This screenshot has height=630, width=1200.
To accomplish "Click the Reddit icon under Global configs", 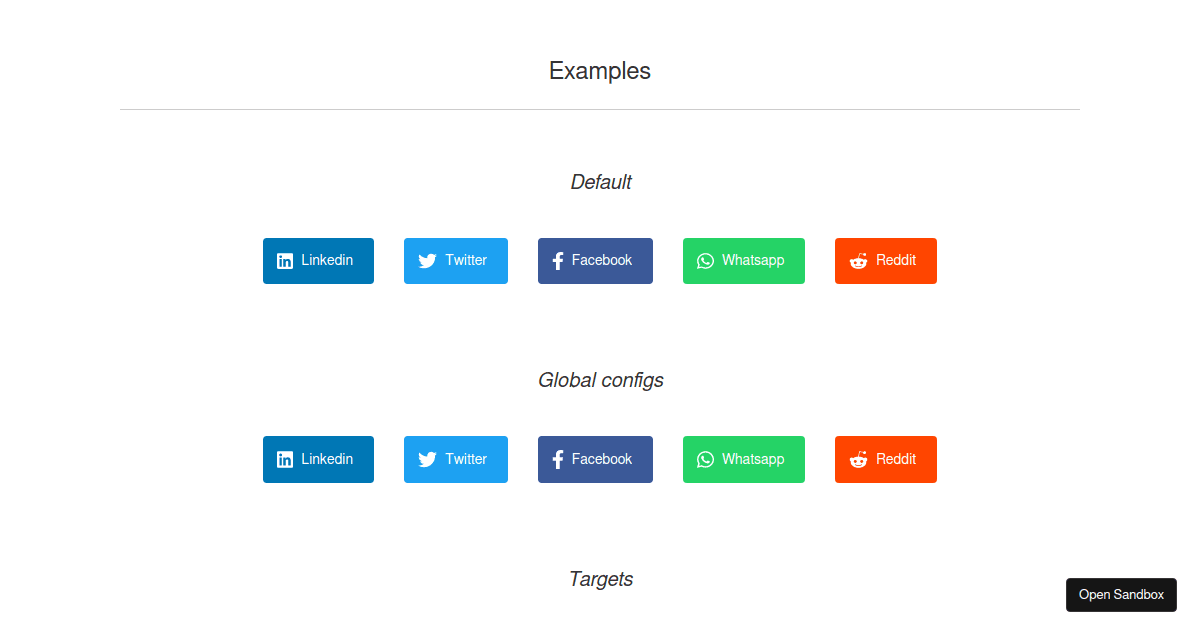I will point(858,460).
